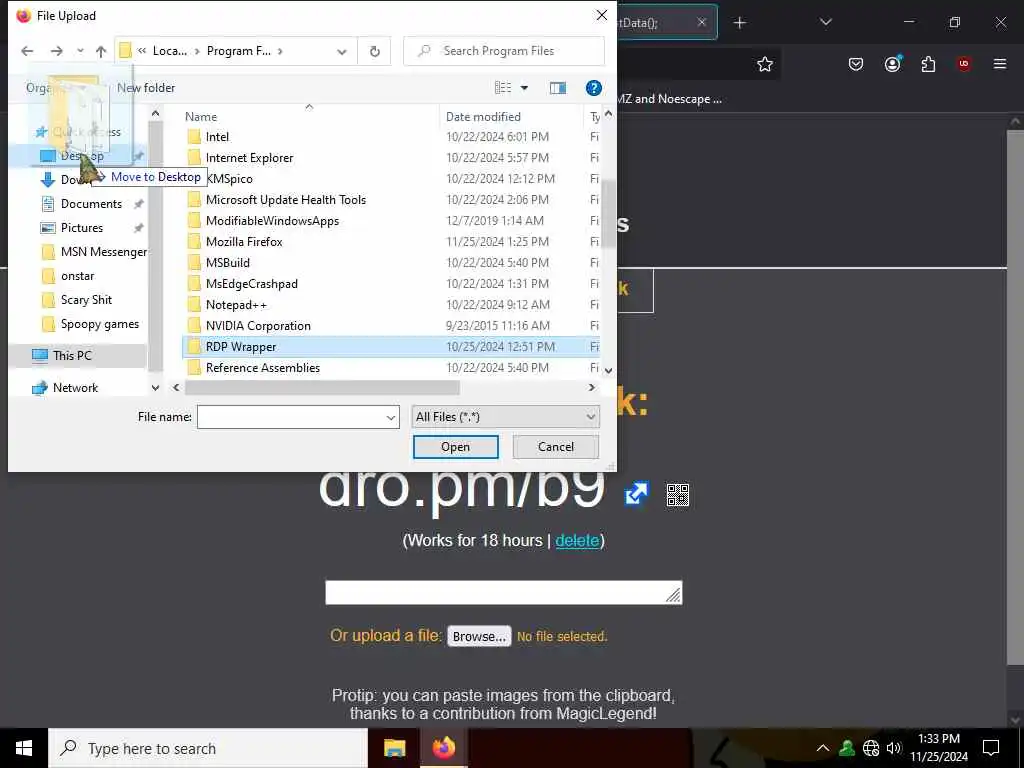Go back in the File Upload dialog

27,51
